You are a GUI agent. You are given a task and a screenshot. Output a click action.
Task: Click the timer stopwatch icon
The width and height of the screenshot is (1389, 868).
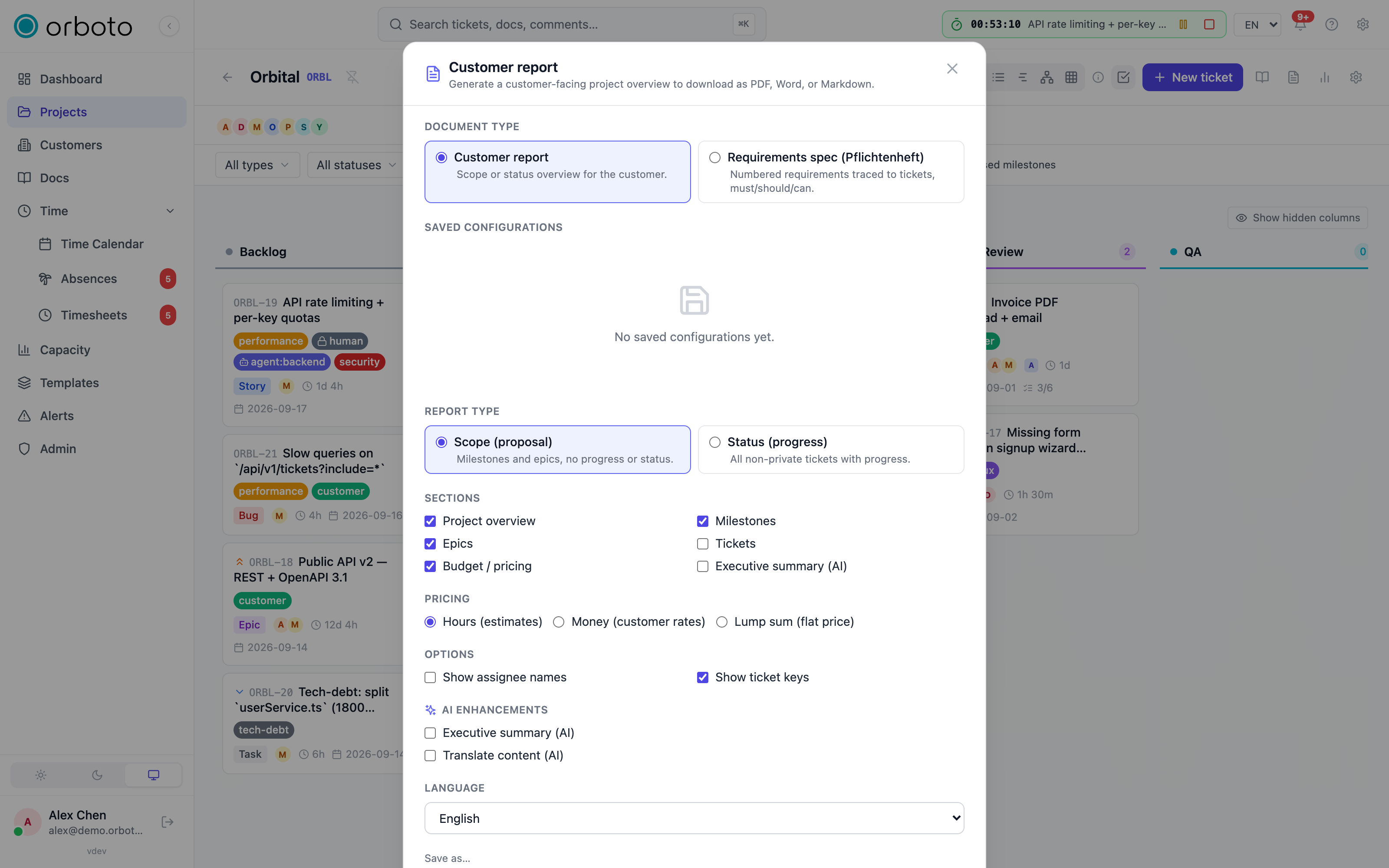(x=957, y=24)
